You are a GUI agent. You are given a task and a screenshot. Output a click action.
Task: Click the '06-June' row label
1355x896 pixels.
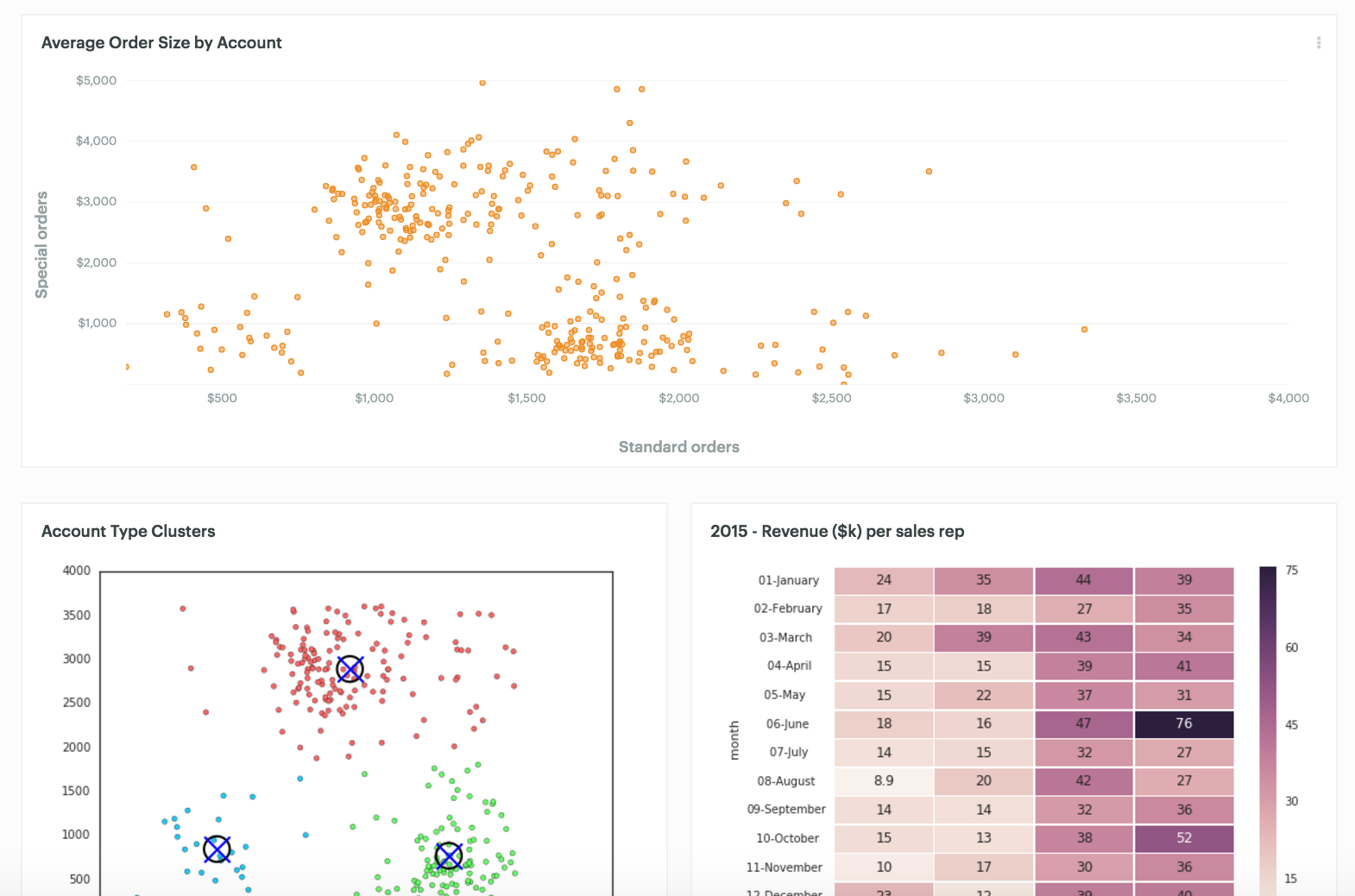[787, 724]
